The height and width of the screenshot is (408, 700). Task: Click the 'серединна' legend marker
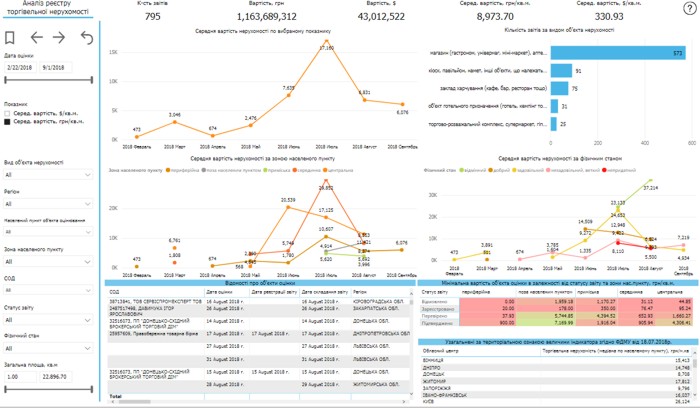(295, 170)
